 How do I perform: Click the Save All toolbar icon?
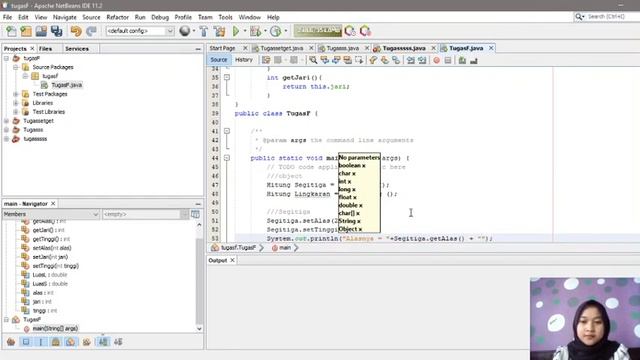tap(56, 31)
